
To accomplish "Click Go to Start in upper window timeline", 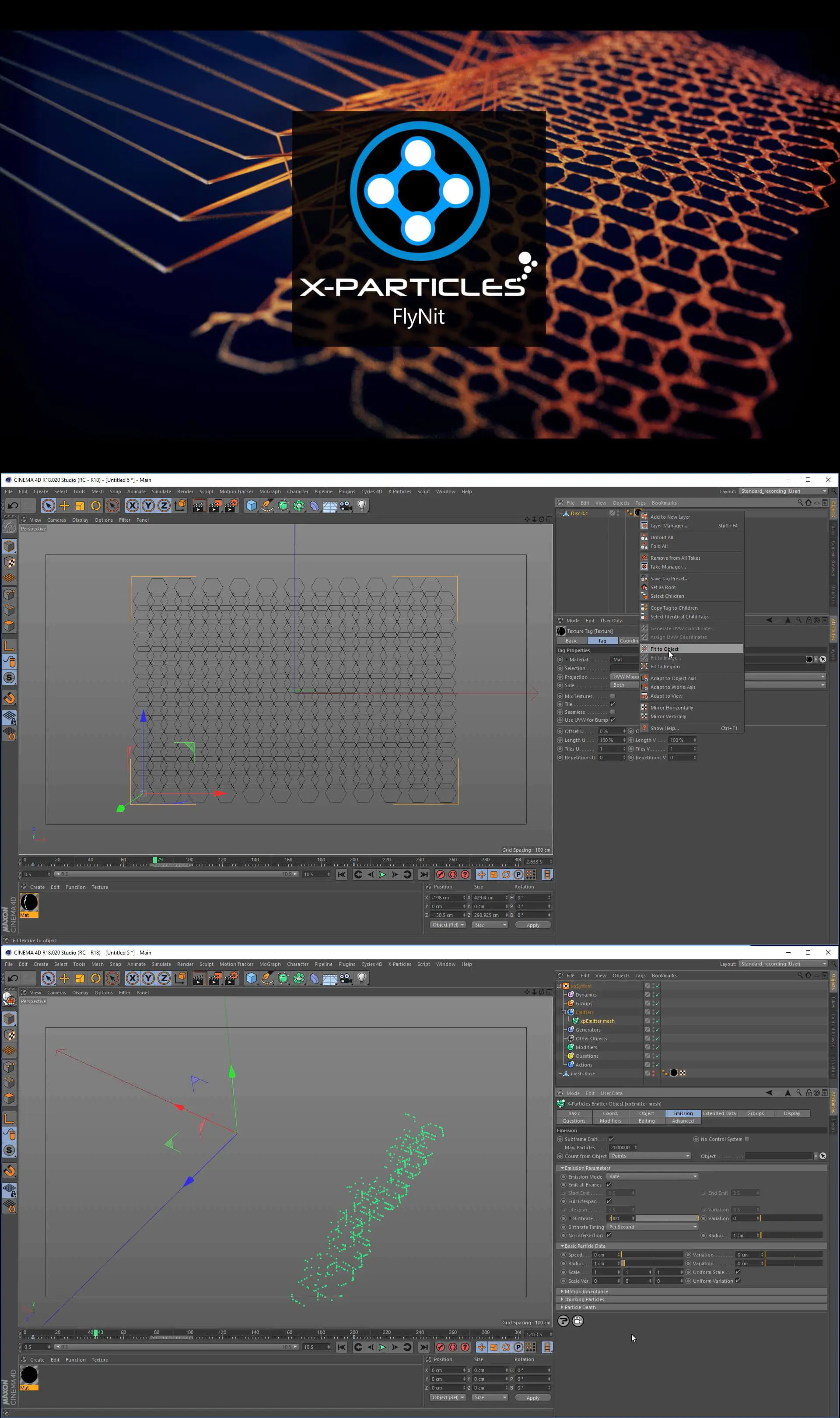I will tap(341, 874).
